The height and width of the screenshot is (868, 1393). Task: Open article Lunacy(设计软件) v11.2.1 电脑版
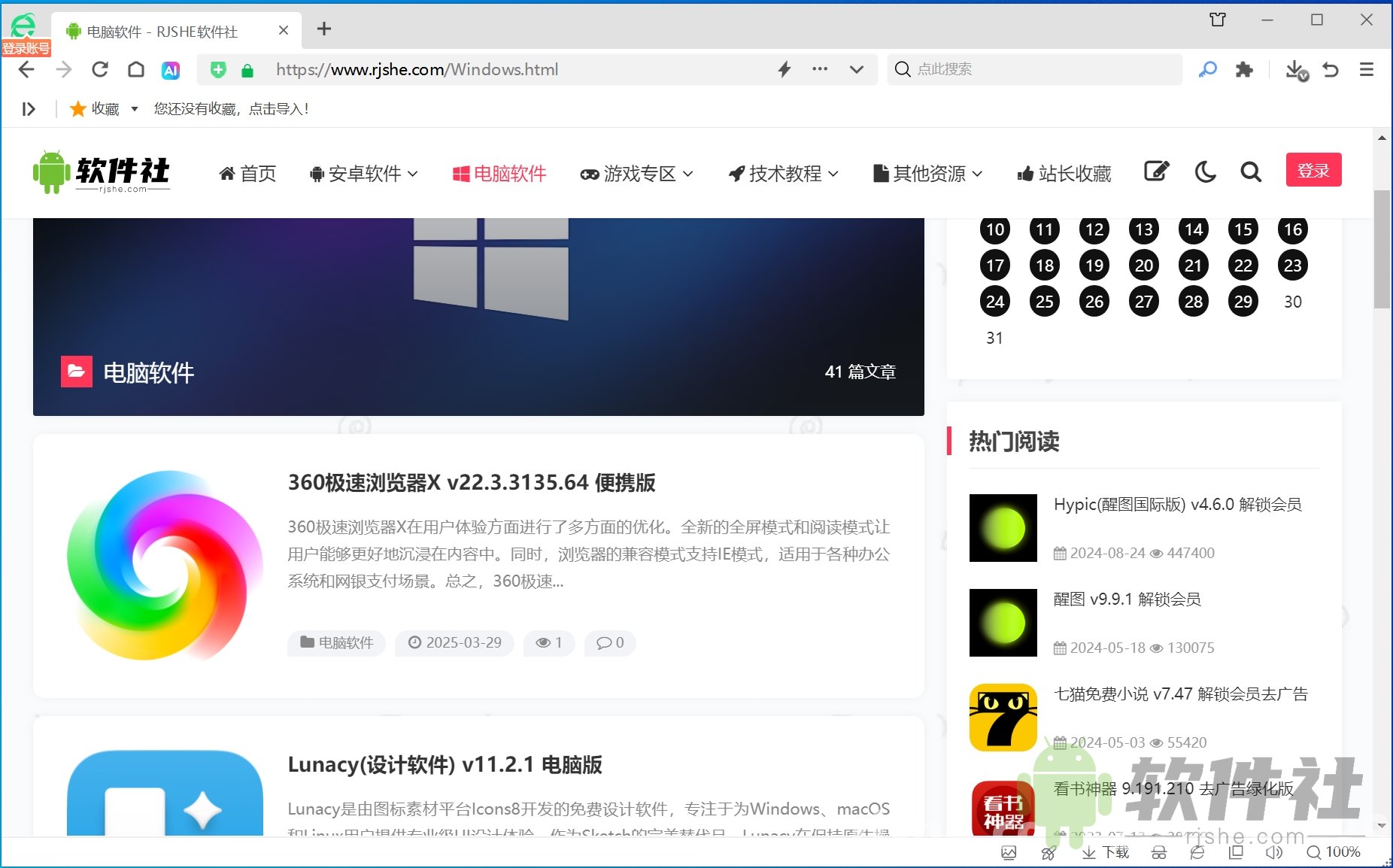[445, 764]
